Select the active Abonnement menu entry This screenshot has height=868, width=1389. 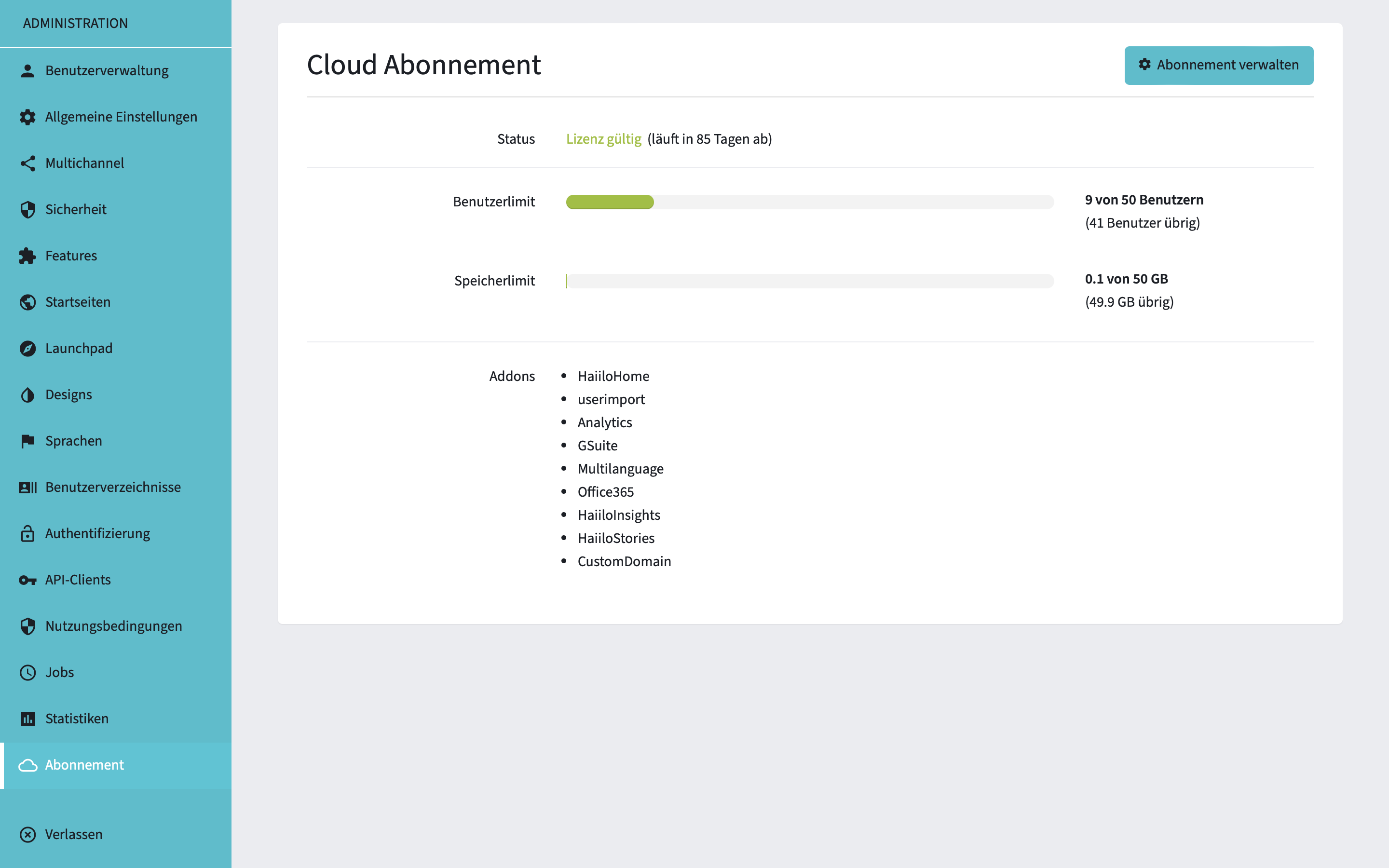tap(84, 765)
